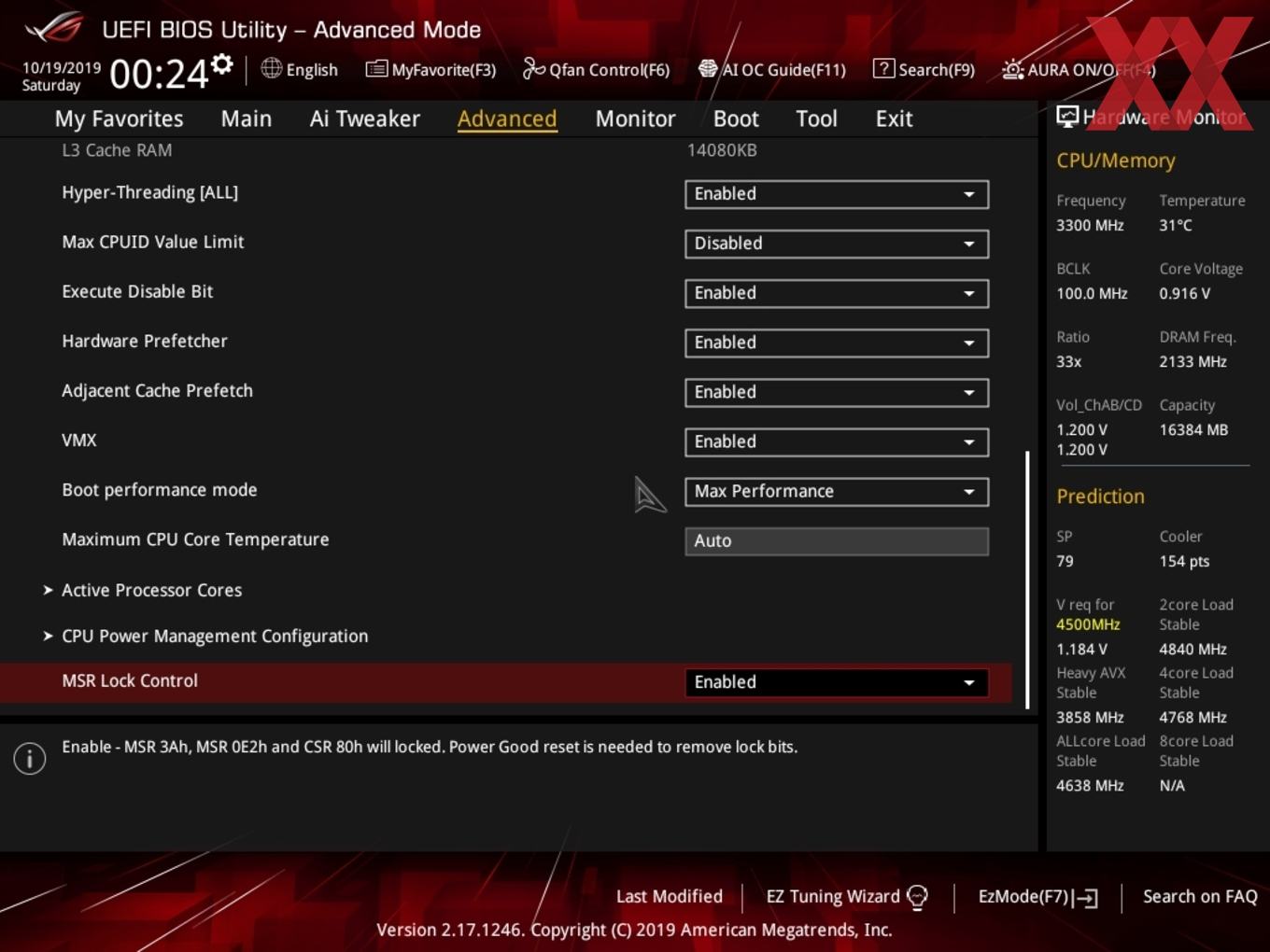This screenshot has width=1270, height=952.
Task: Click the info icon in help area
Action: click(30, 759)
